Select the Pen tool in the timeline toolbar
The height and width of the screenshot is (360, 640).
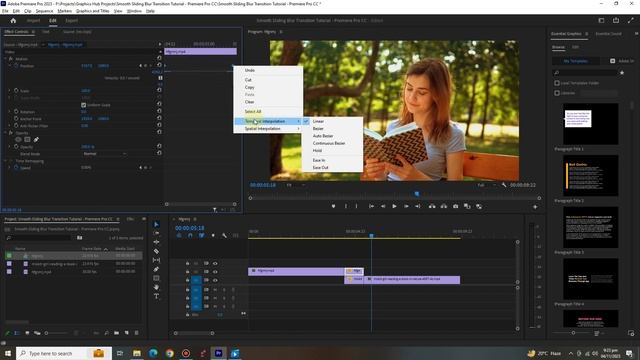point(156,269)
